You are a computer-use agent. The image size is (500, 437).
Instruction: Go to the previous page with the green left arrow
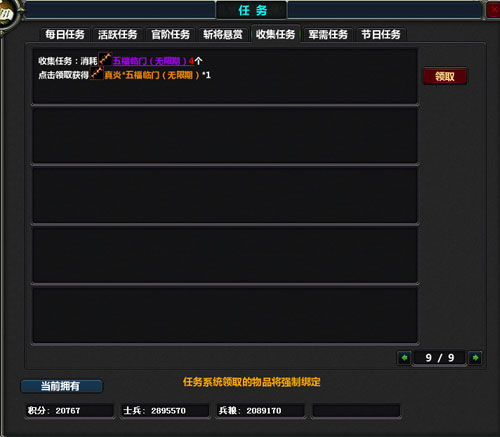click(x=404, y=358)
